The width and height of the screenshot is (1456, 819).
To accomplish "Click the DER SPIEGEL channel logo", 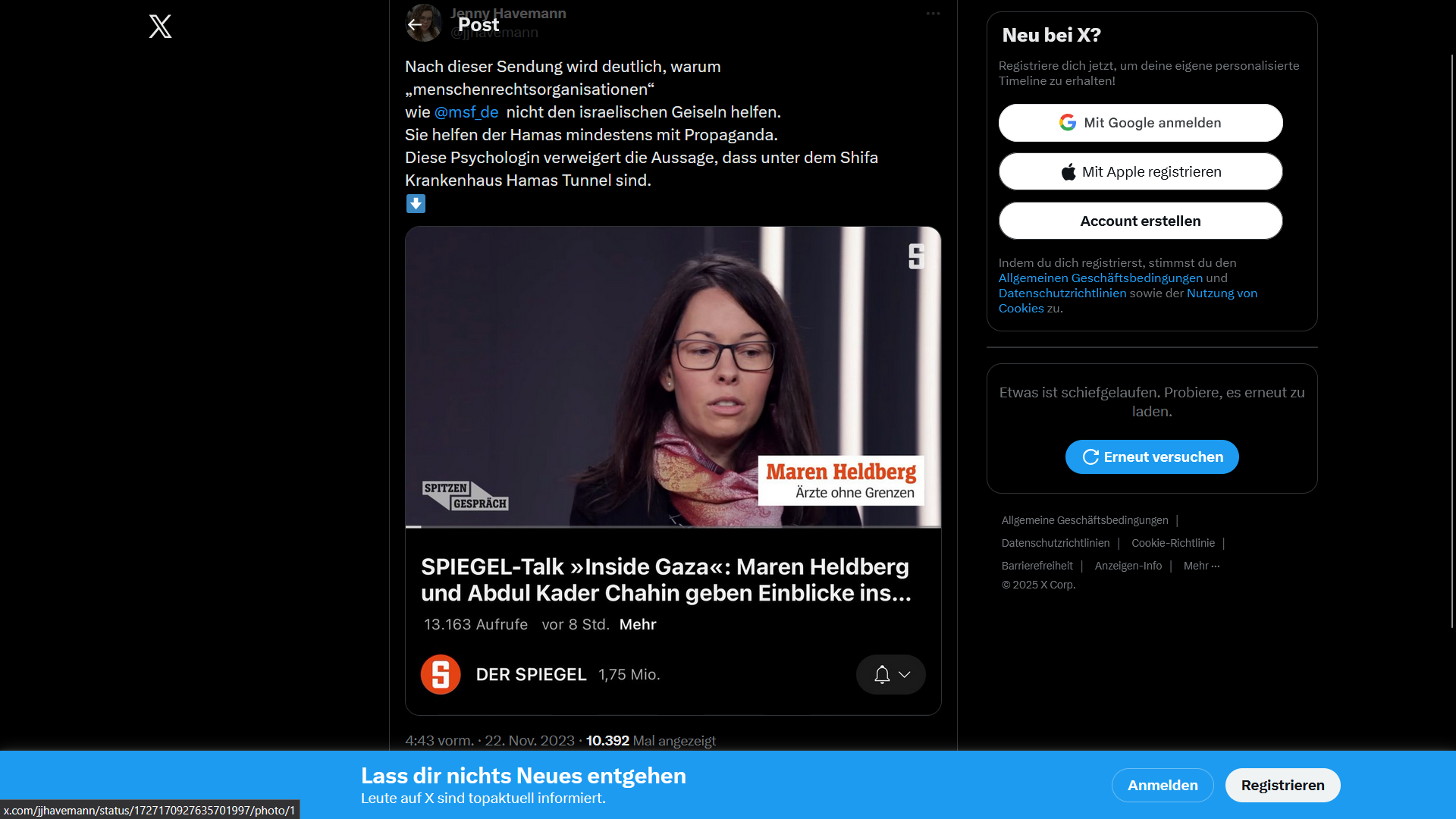I will tap(441, 674).
